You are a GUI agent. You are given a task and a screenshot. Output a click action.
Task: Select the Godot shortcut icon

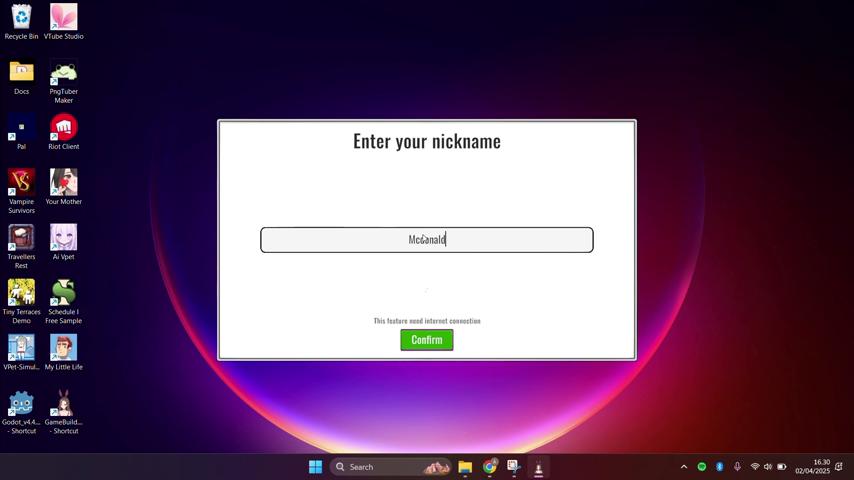point(21,403)
